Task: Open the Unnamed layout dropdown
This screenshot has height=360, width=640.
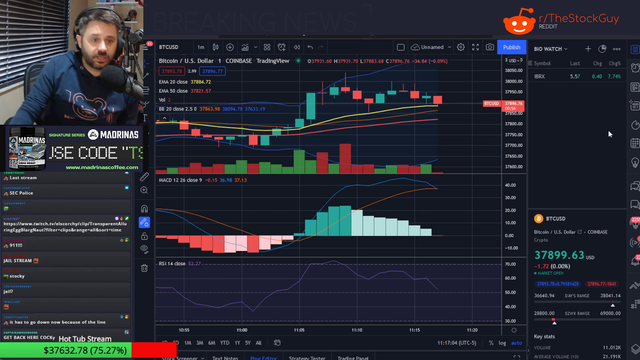Action: pos(431,47)
